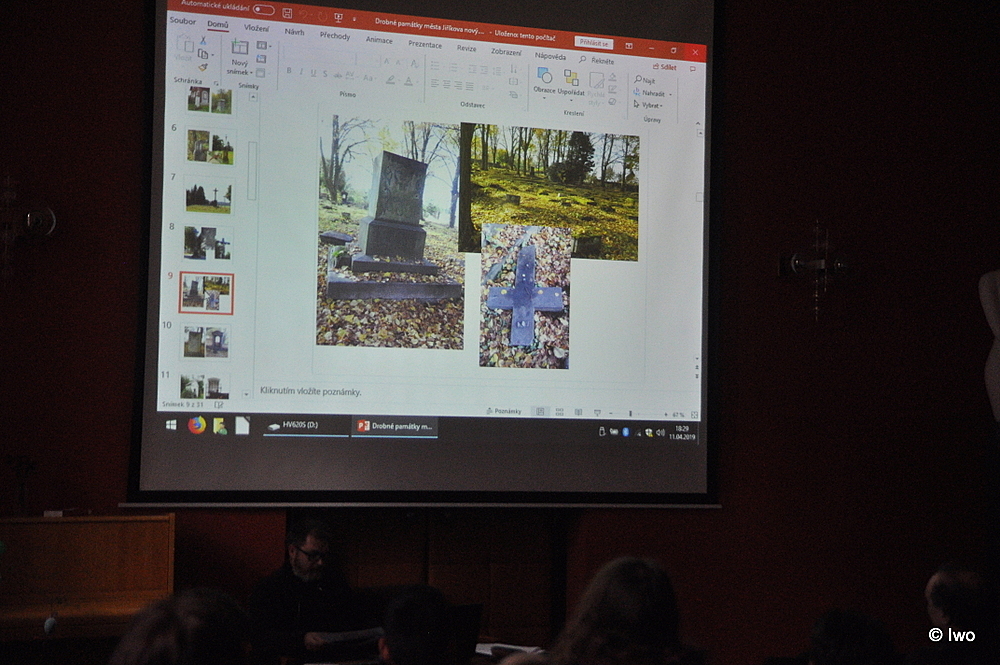Launch Firefox from the taskbar
This screenshot has width=1000, height=665.
point(196,425)
